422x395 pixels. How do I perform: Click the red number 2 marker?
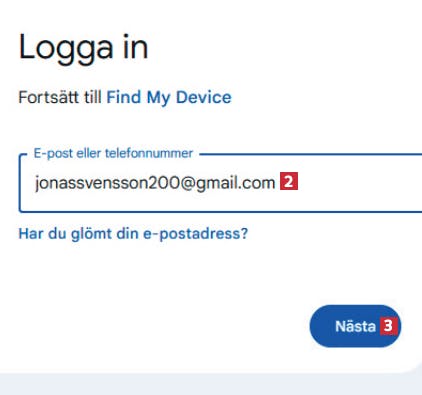[x=289, y=182]
